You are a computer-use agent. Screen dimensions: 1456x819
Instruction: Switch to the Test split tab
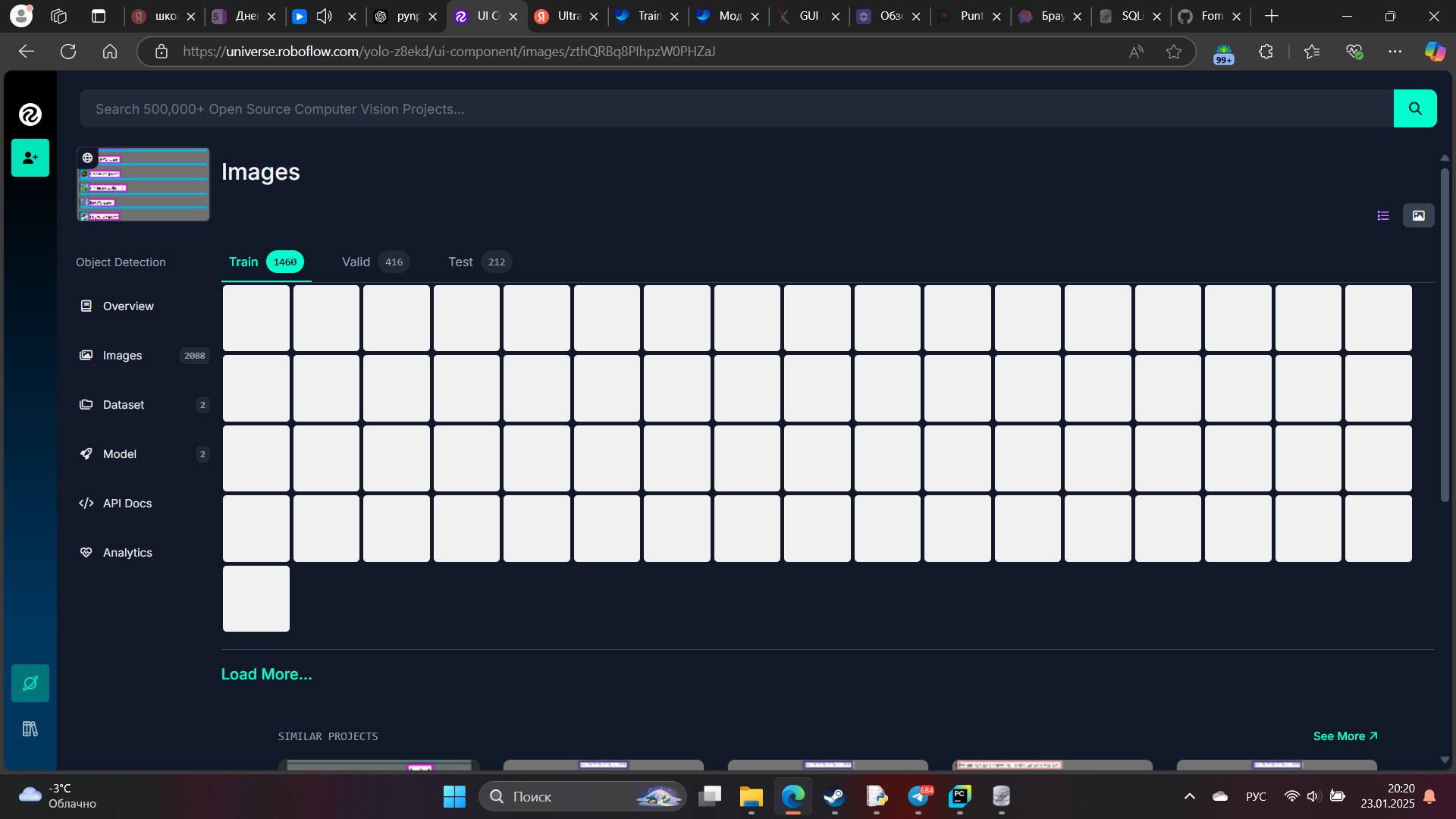460,262
